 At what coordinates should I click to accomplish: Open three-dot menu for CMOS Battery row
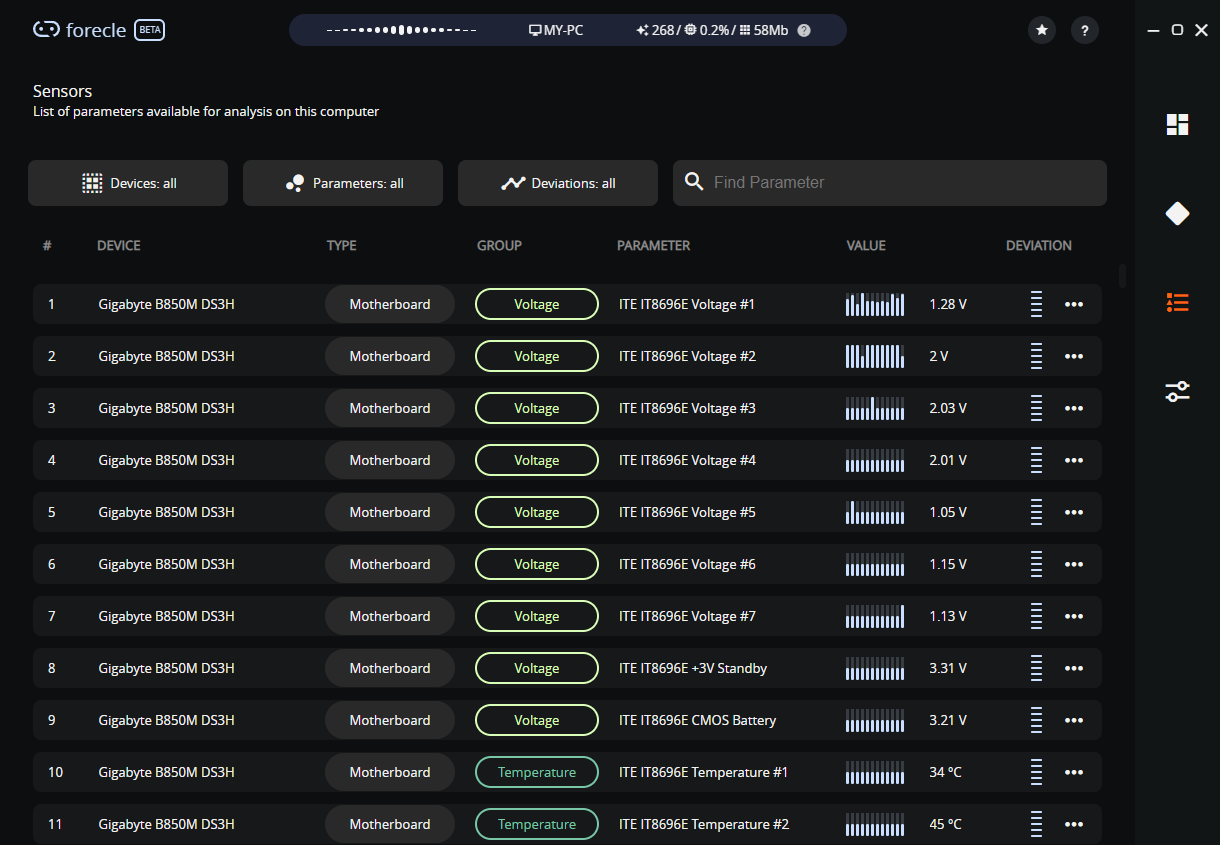(1074, 720)
